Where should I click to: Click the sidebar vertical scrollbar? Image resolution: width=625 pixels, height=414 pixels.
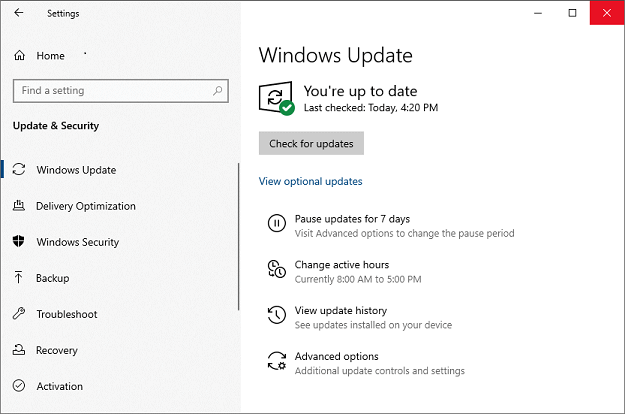tap(239, 236)
